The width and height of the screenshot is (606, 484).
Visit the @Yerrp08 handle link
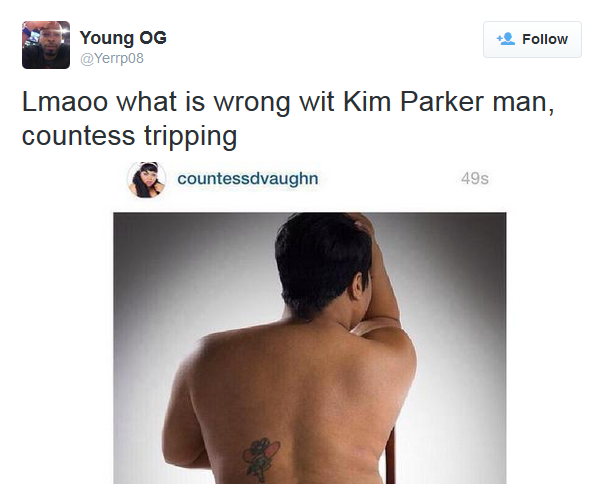(x=112, y=58)
